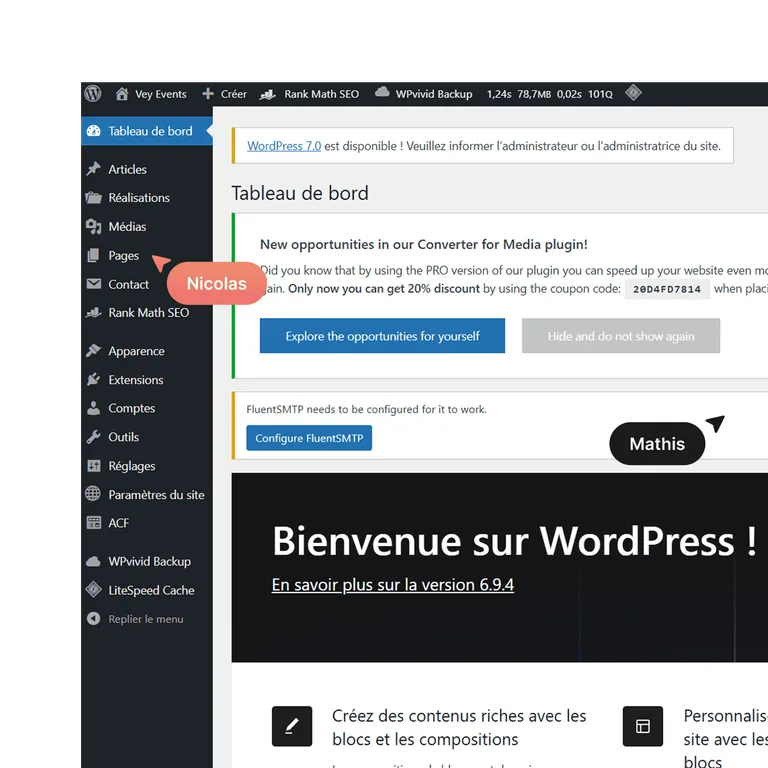
Task: Click FluentSMTP needs to be configured text
Action: coord(366,409)
